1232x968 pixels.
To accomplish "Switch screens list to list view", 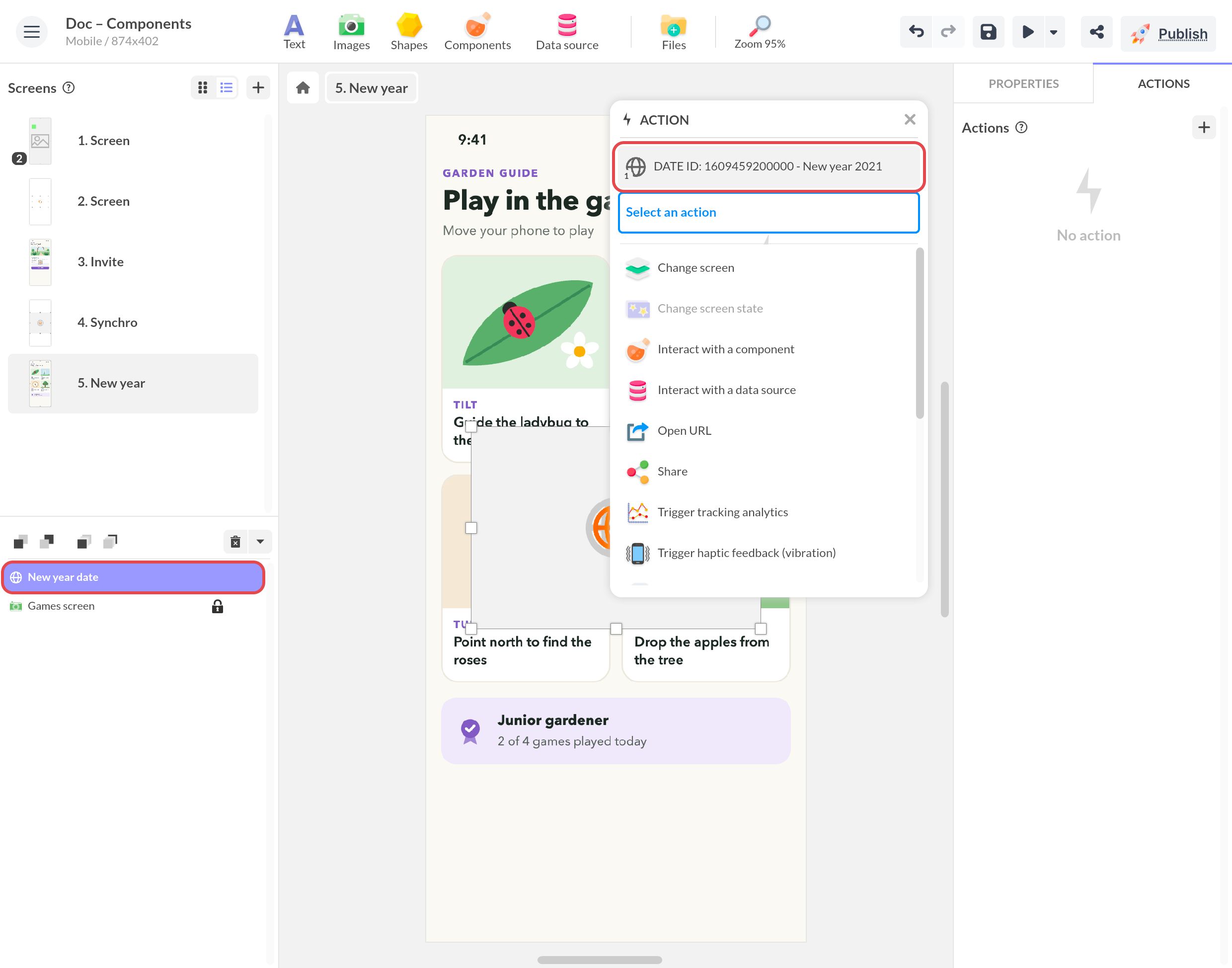I will point(227,87).
